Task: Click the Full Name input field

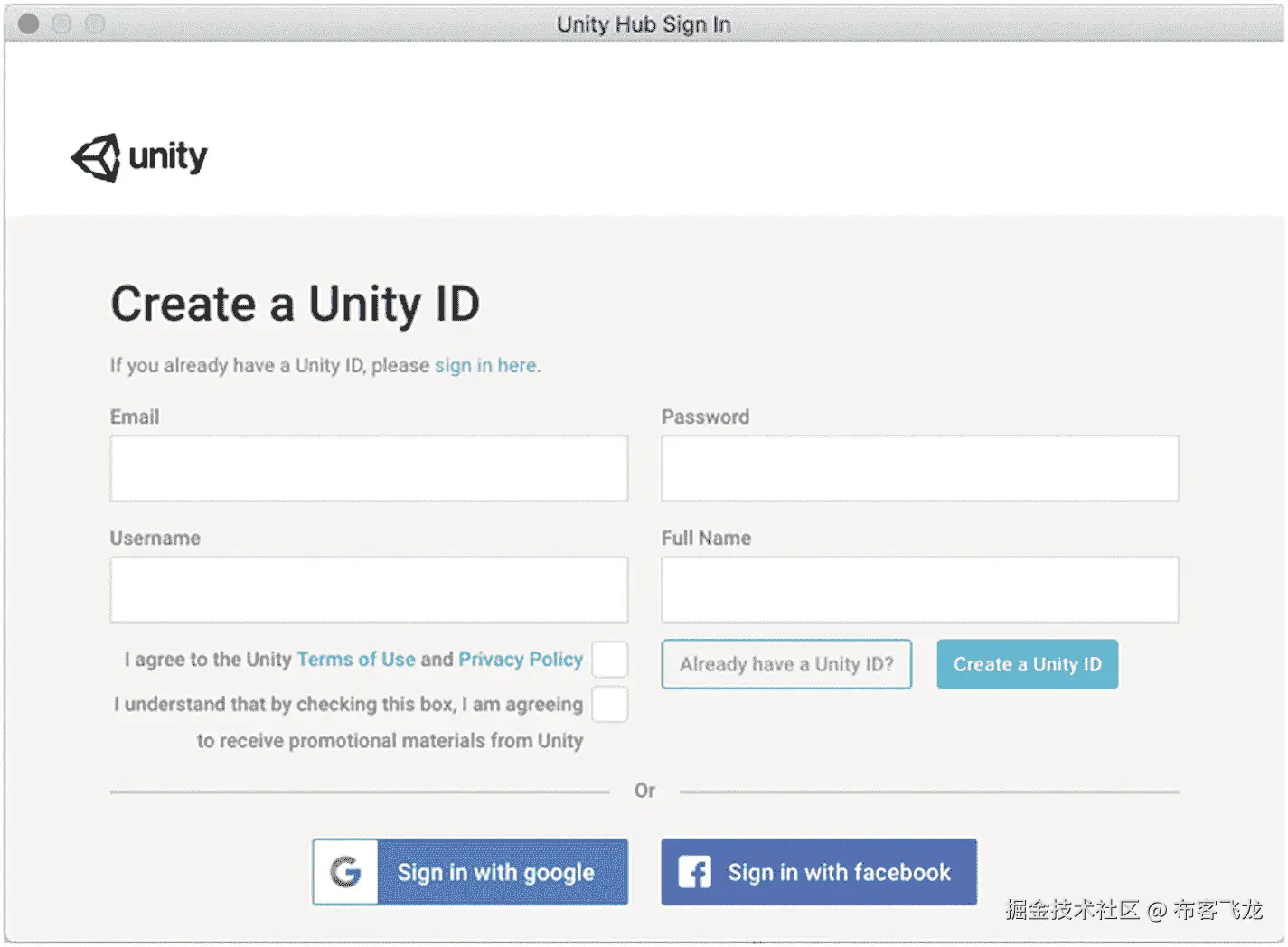Action: [x=919, y=589]
